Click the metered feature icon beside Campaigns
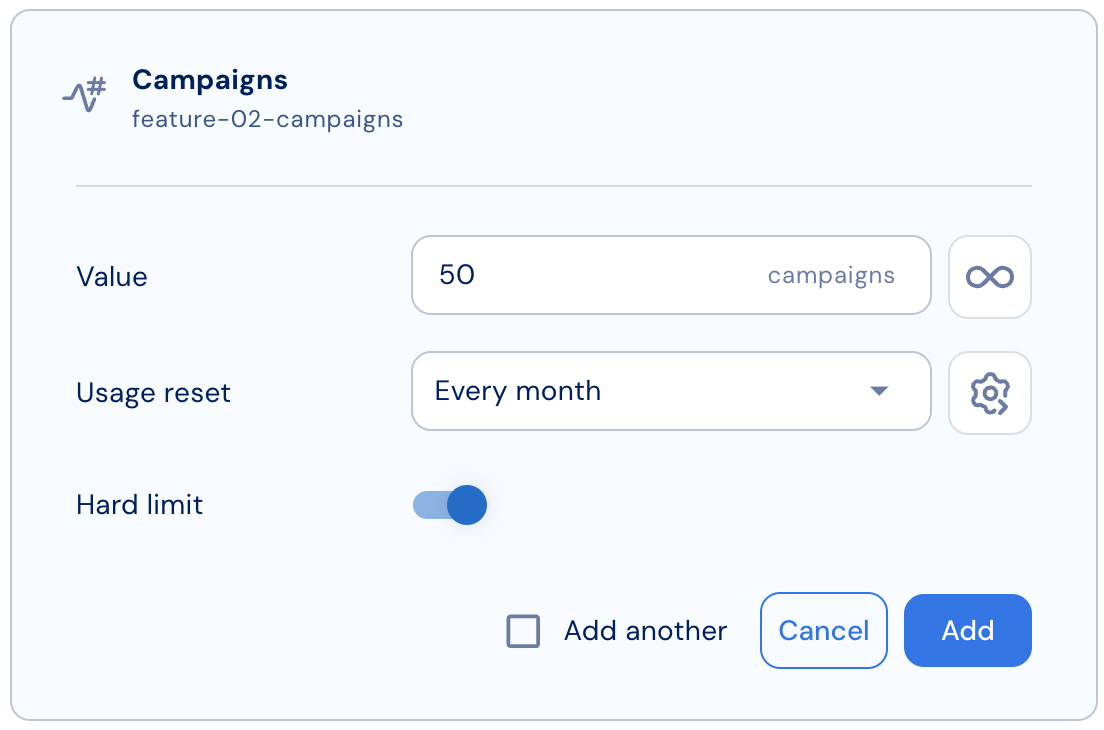 [x=84, y=95]
